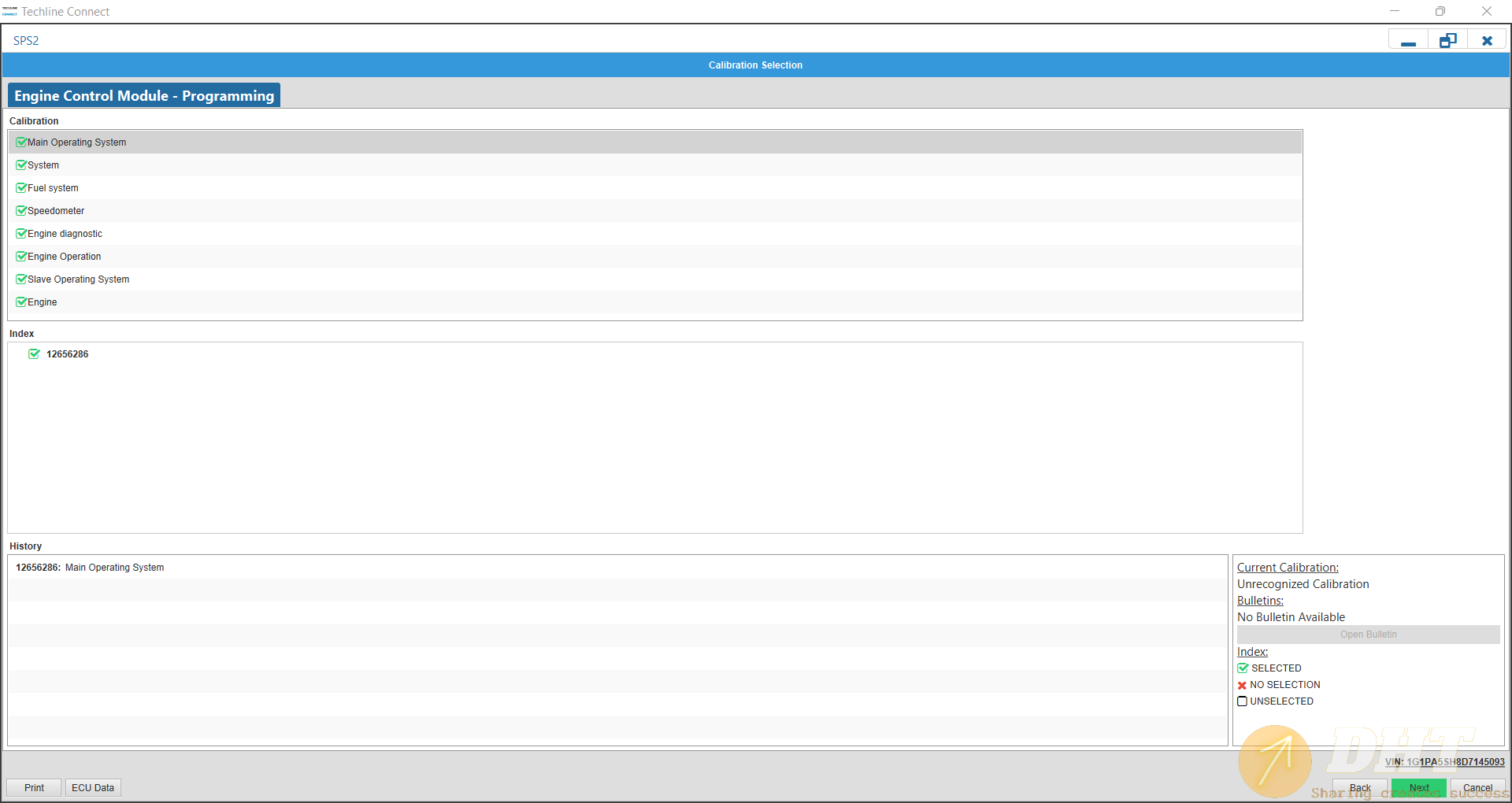
Task: Select the System calibration entry
Action: point(43,165)
